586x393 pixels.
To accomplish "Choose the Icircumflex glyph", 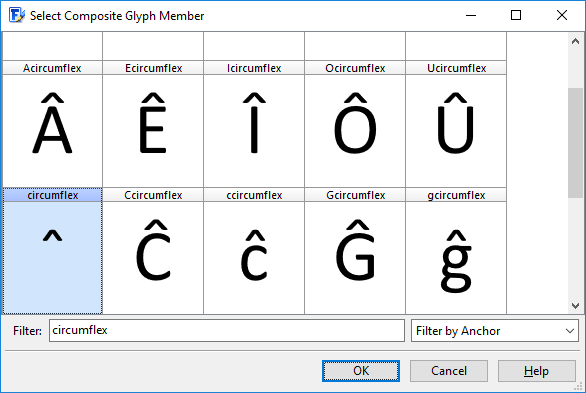I will click(254, 124).
